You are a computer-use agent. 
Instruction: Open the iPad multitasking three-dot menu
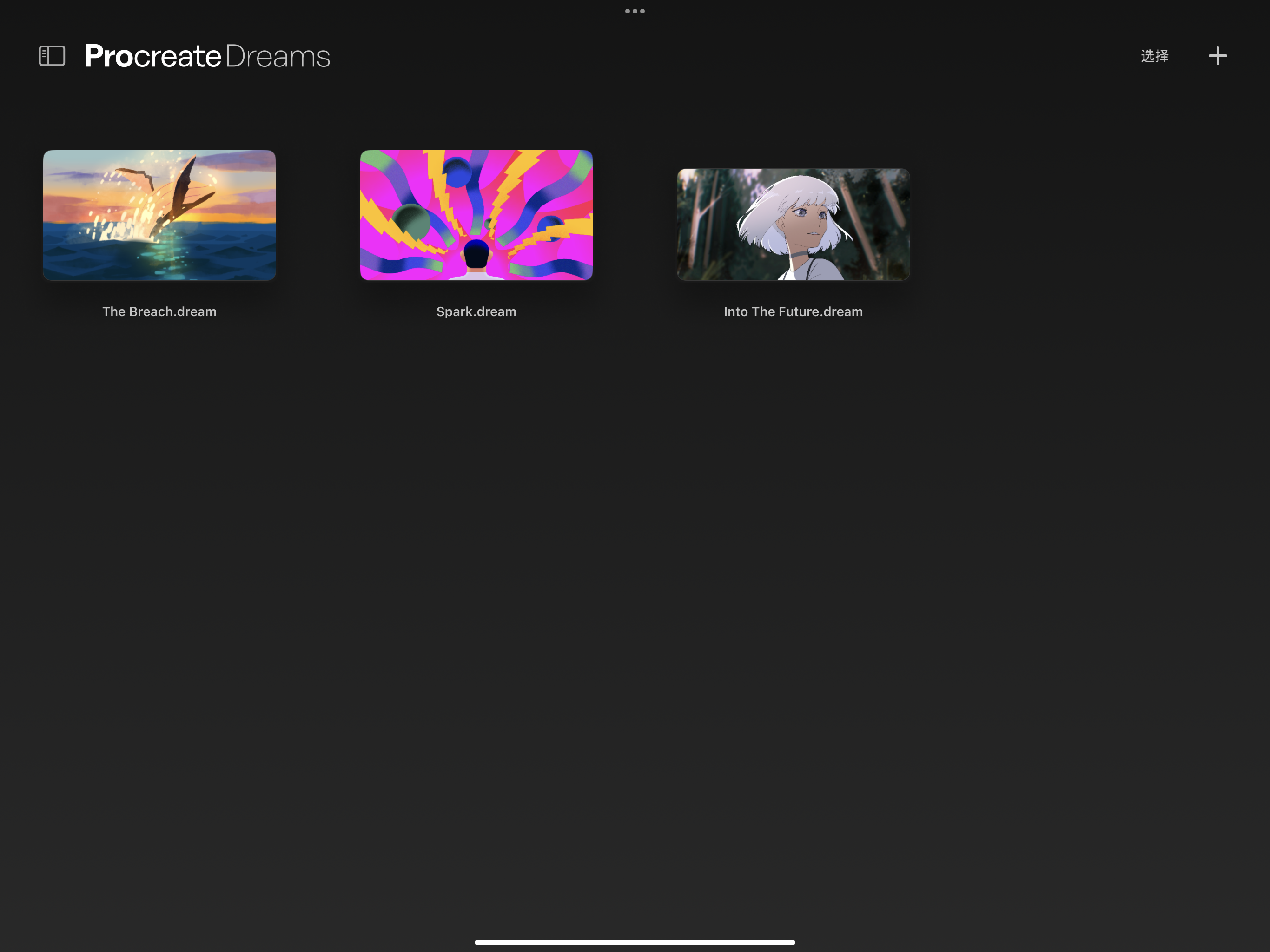tap(635, 11)
